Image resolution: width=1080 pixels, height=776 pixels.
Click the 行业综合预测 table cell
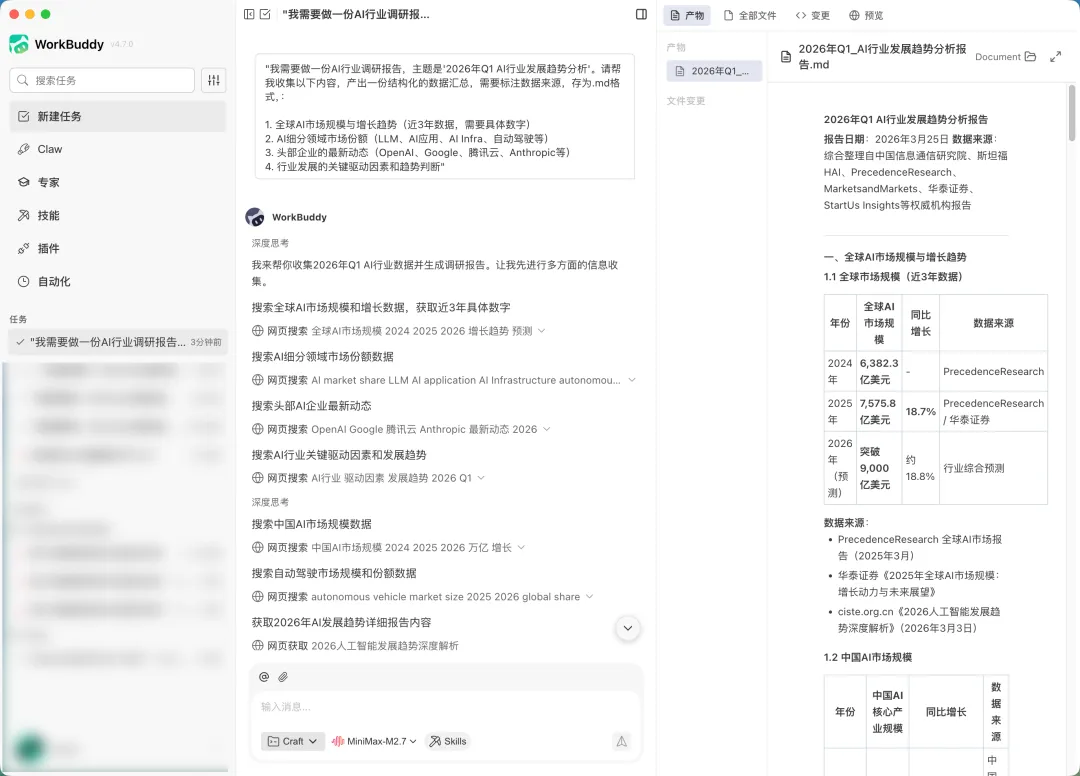click(x=993, y=468)
